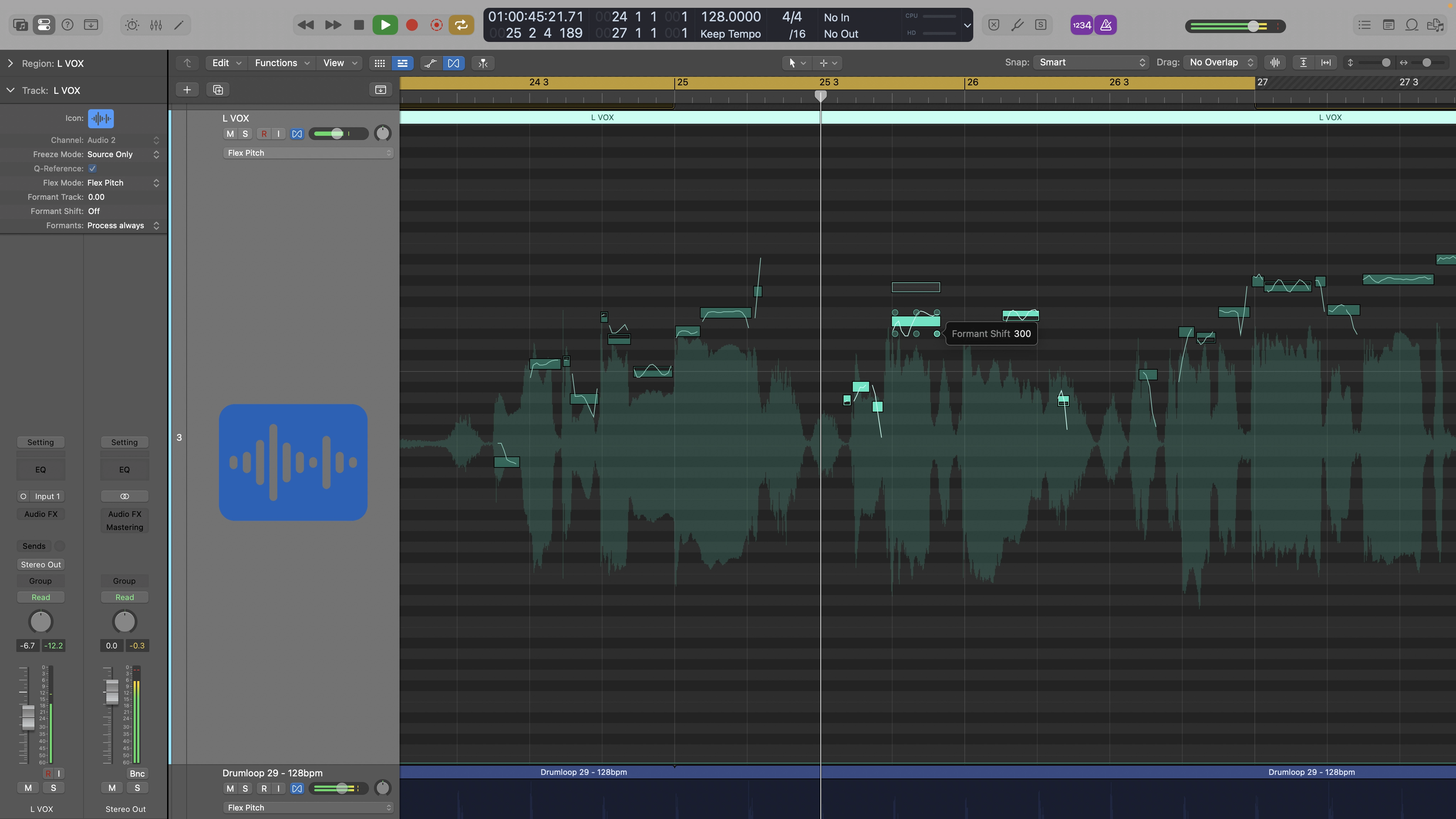Open Quick Help question mark icon
This screenshot has width=1456, height=819.
[67, 25]
